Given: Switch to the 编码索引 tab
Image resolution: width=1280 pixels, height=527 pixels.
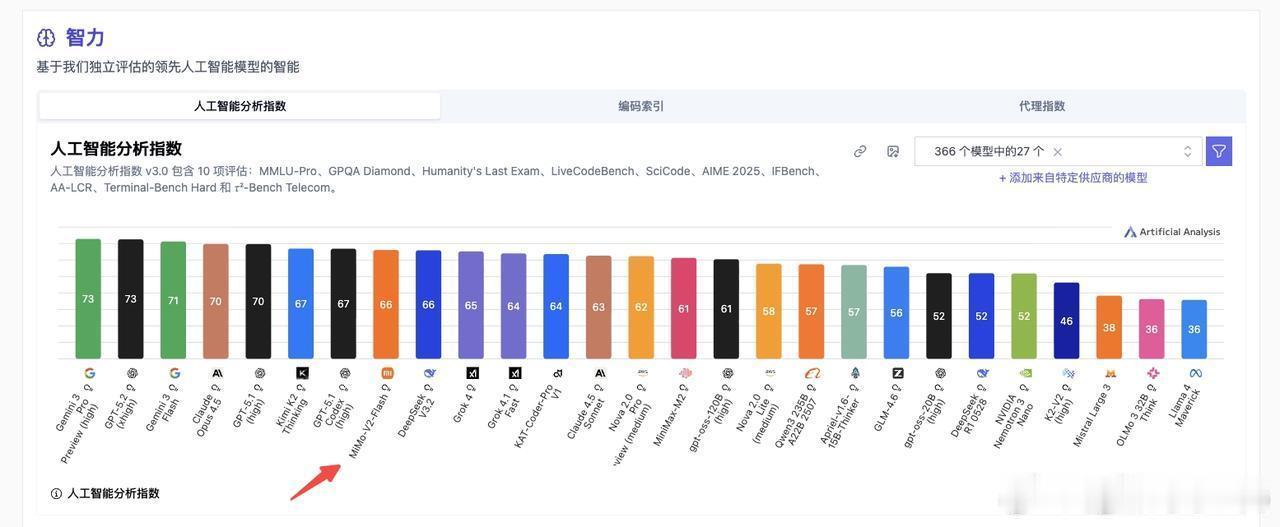Looking at the screenshot, I should pyautogui.click(x=641, y=106).
